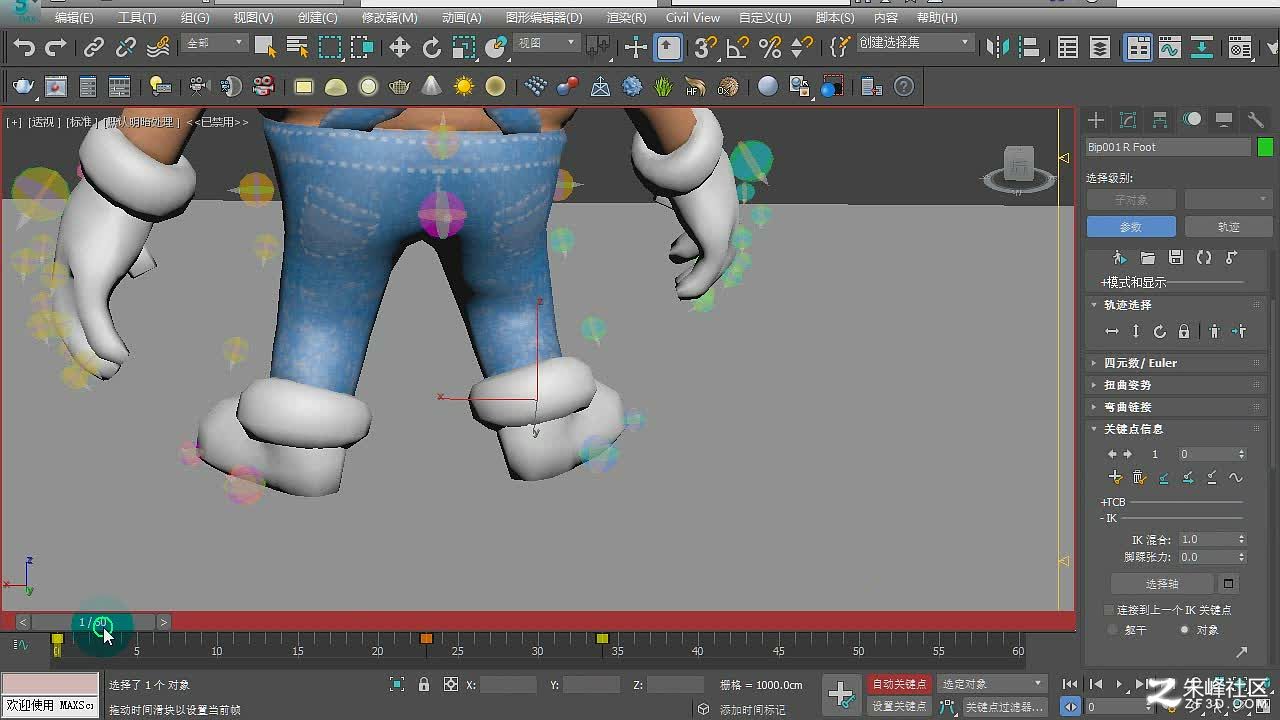Open the Utilities wrench tab
This screenshot has width=1280, height=720.
point(1256,120)
